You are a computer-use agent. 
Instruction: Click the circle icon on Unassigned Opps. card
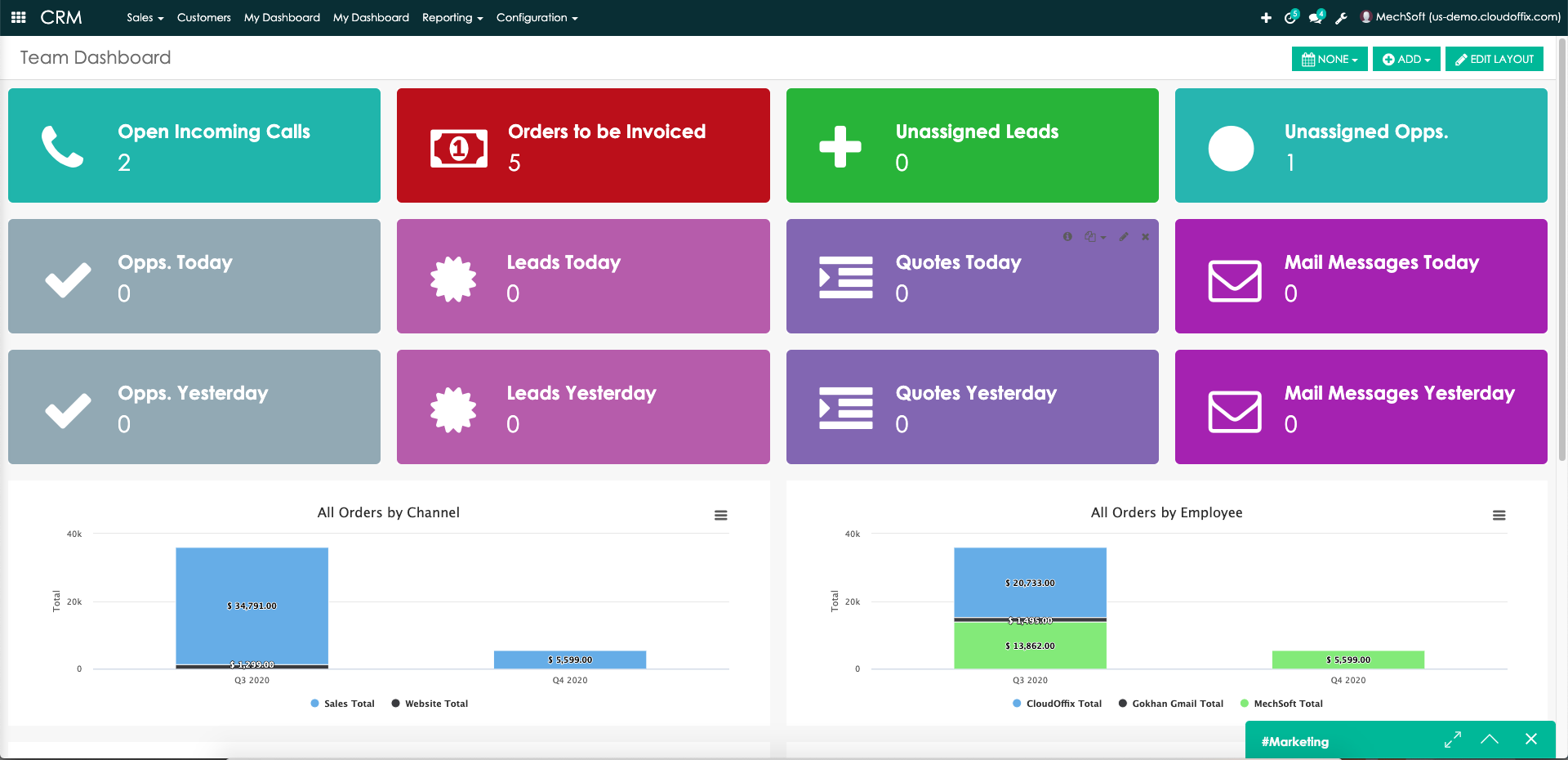tap(1231, 148)
